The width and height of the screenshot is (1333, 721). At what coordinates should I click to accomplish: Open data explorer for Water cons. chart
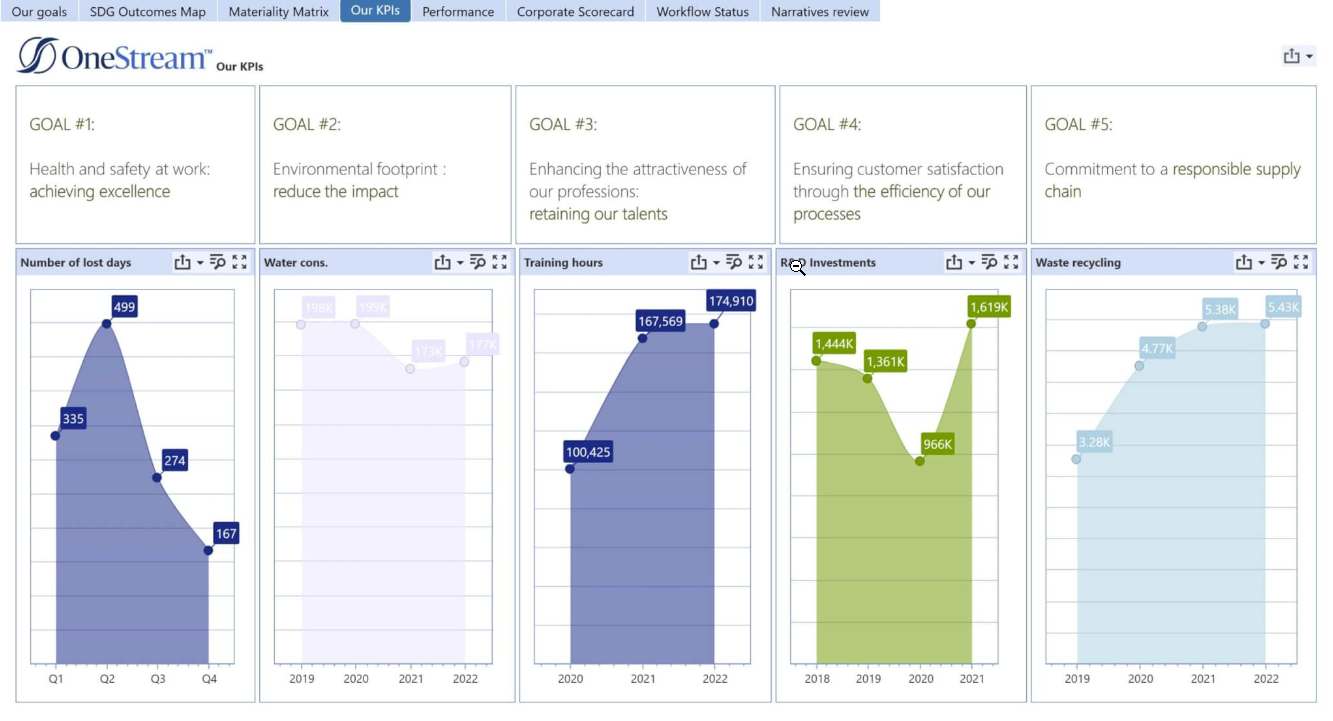click(478, 263)
